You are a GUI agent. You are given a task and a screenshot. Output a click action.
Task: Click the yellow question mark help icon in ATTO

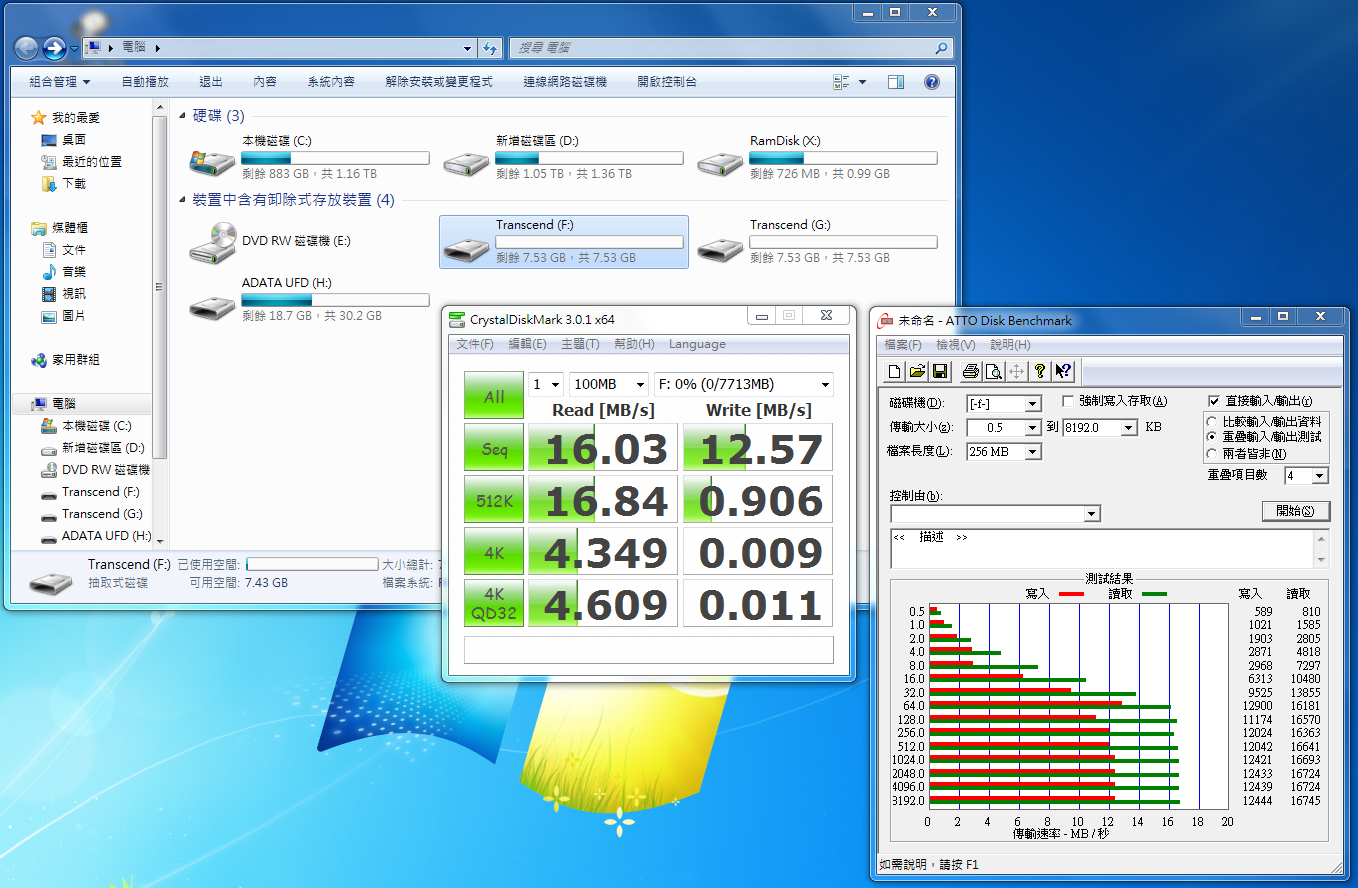point(1040,371)
